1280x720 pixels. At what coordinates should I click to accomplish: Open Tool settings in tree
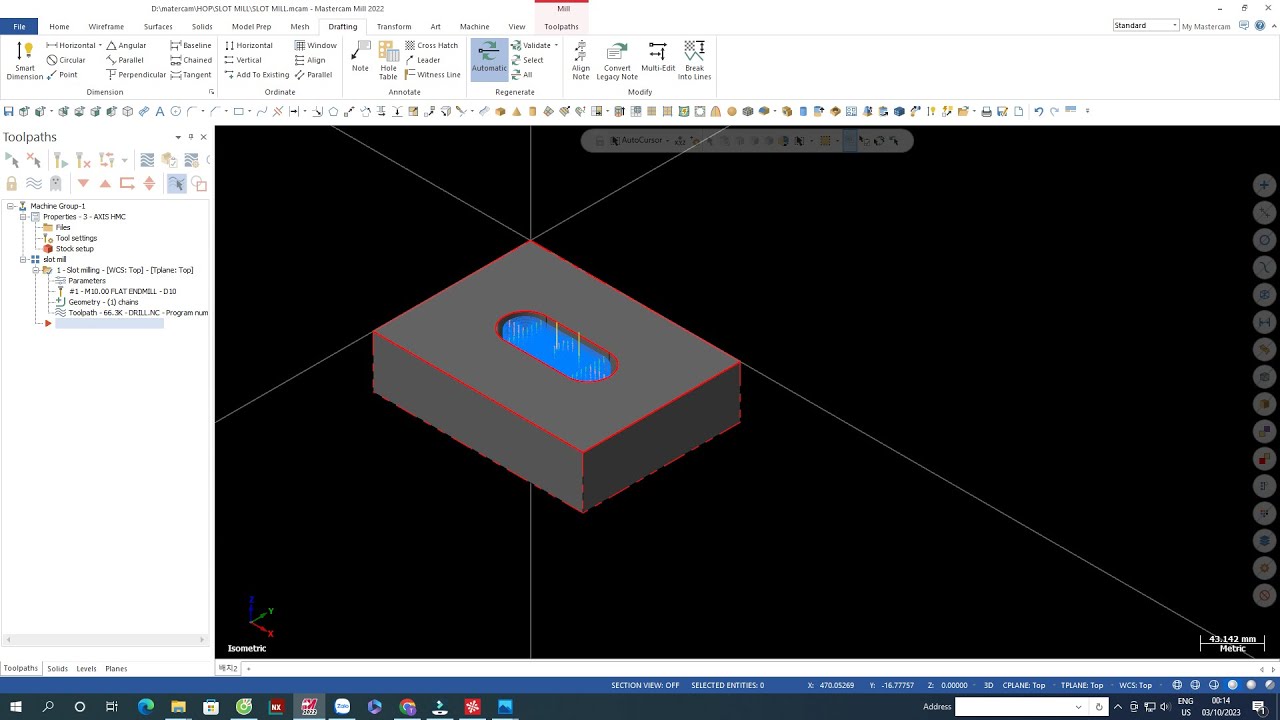[76, 238]
